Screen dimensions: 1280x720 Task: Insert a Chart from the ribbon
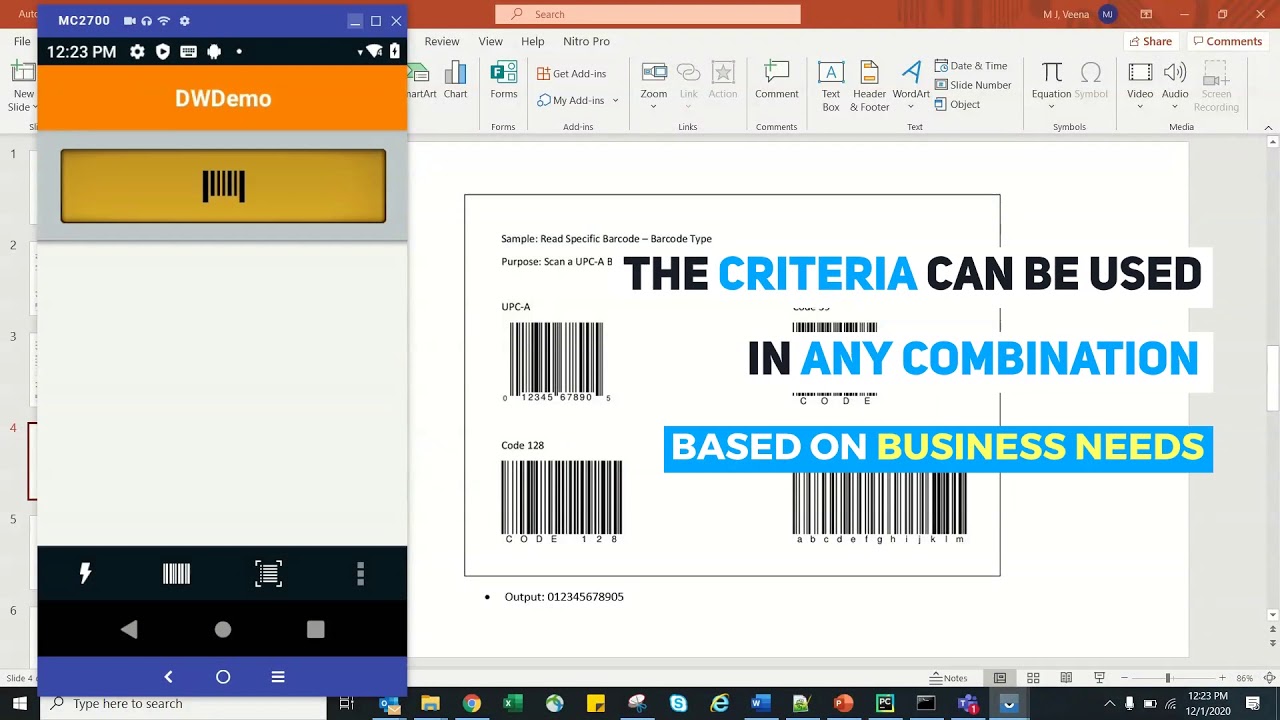point(455,80)
